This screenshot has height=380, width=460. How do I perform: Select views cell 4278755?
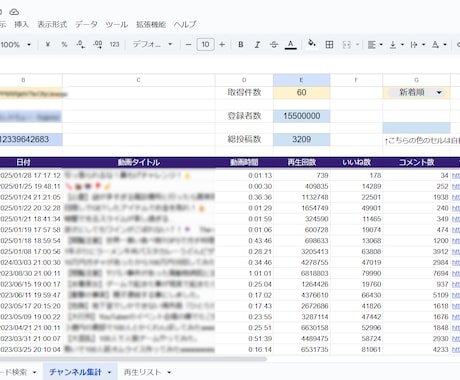(x=302, y=262)
